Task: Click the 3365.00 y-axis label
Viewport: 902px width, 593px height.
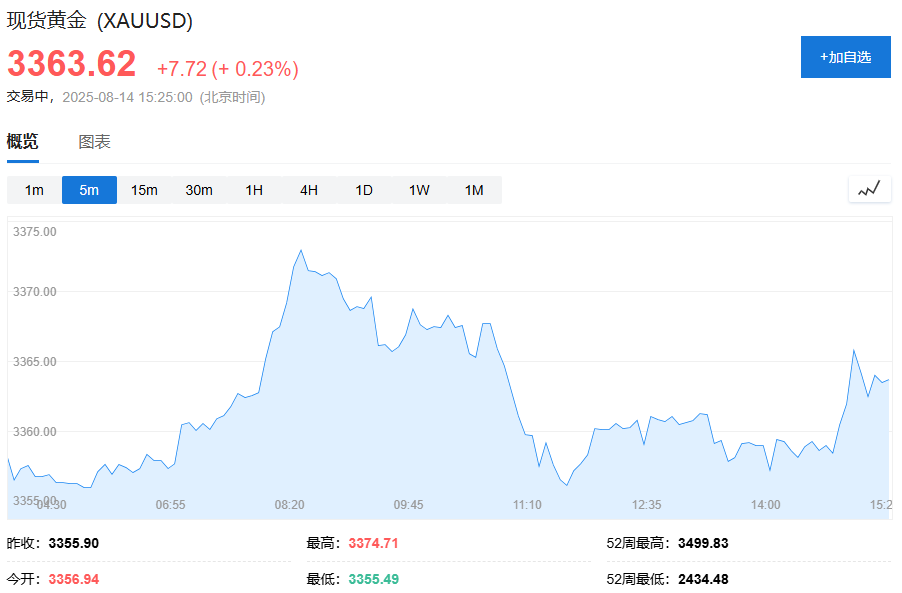Action: pos(35,362)
